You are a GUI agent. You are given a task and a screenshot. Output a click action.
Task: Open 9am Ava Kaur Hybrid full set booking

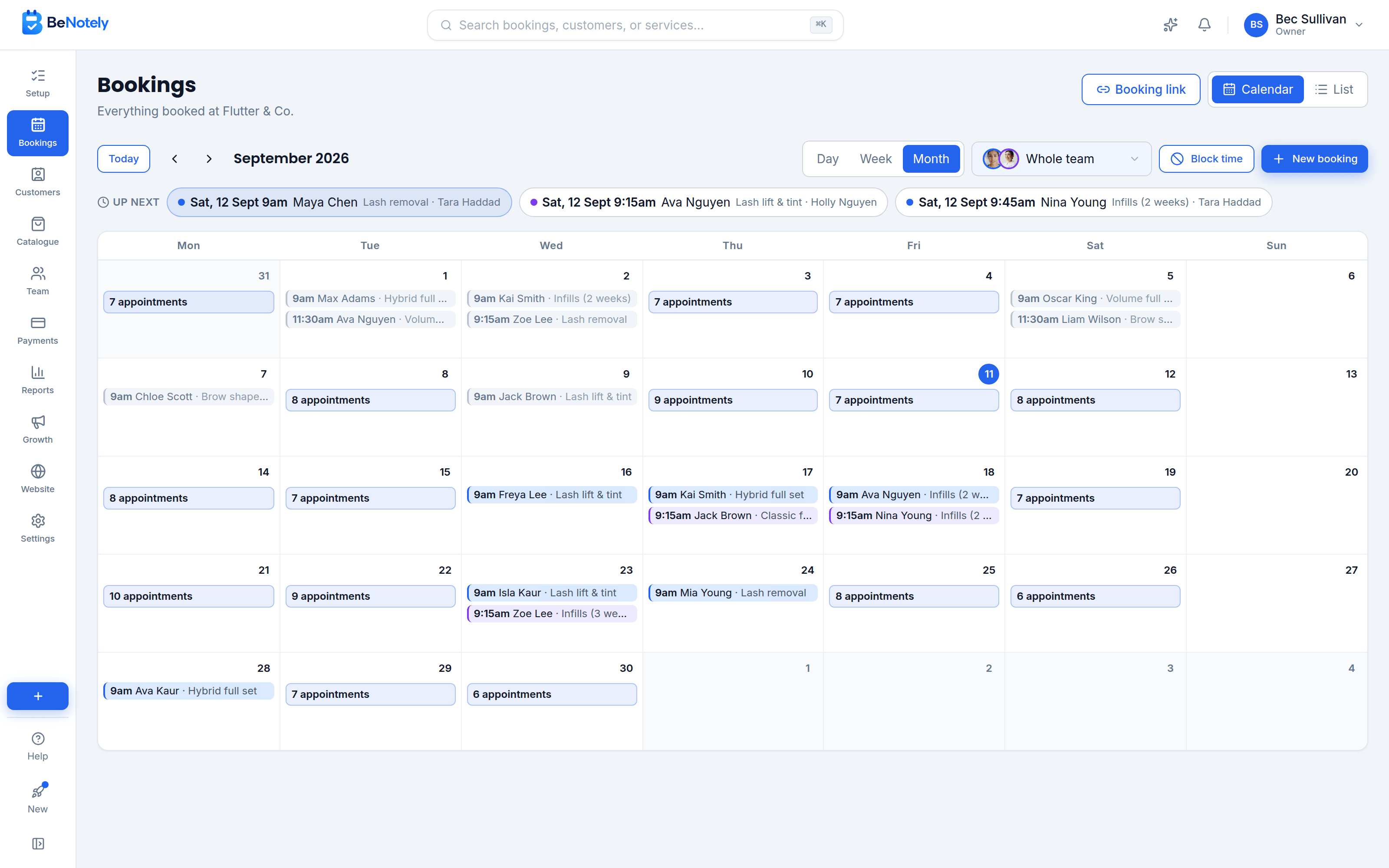pos(188,690)
